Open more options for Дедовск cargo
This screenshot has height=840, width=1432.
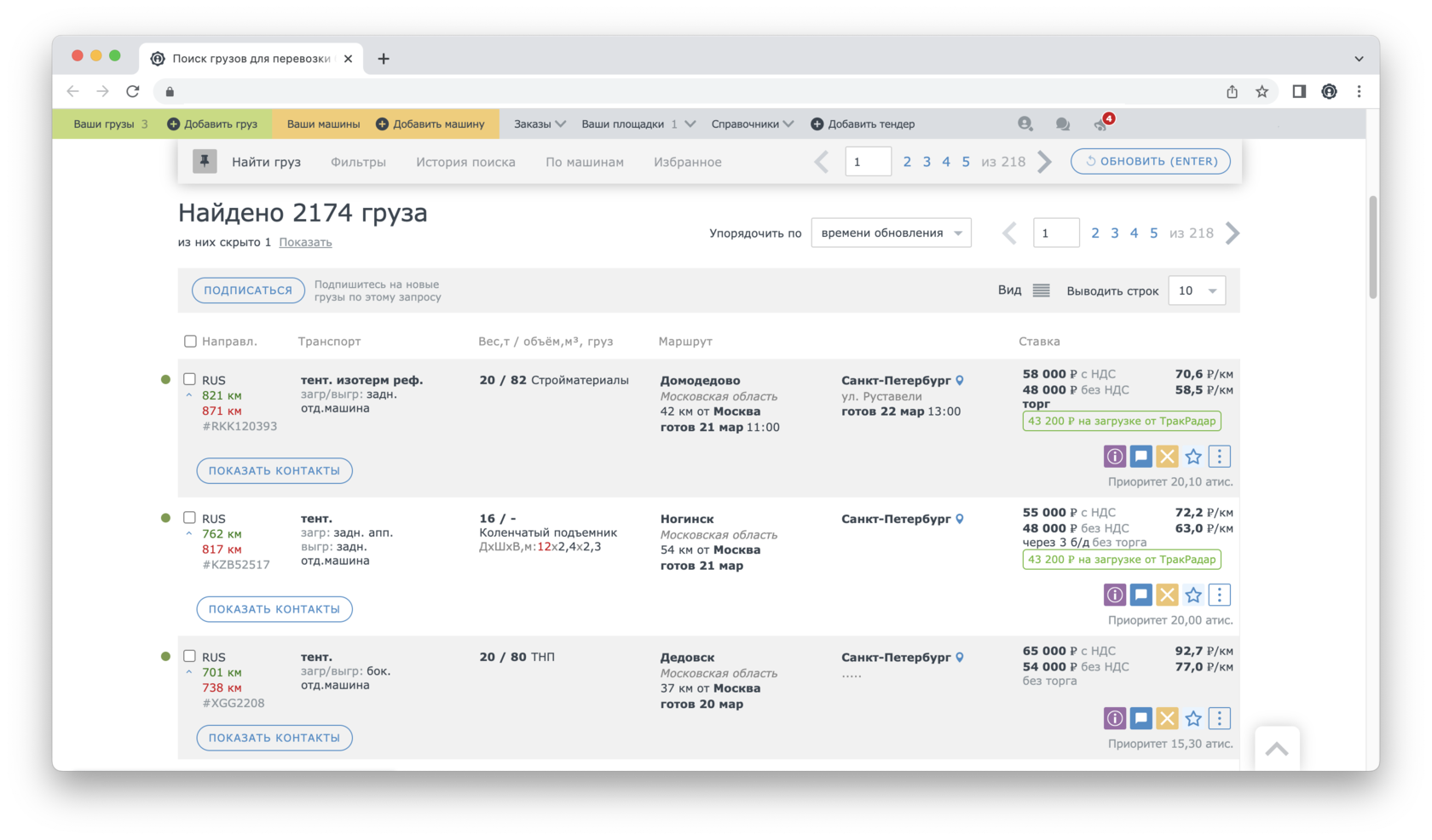pyautogui.click(x=1220, y=718)
